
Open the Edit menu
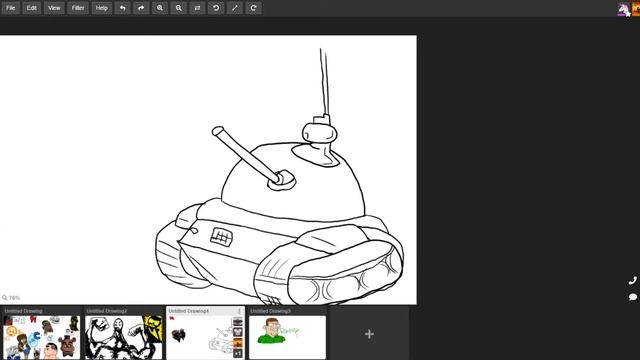click(31, 8)
